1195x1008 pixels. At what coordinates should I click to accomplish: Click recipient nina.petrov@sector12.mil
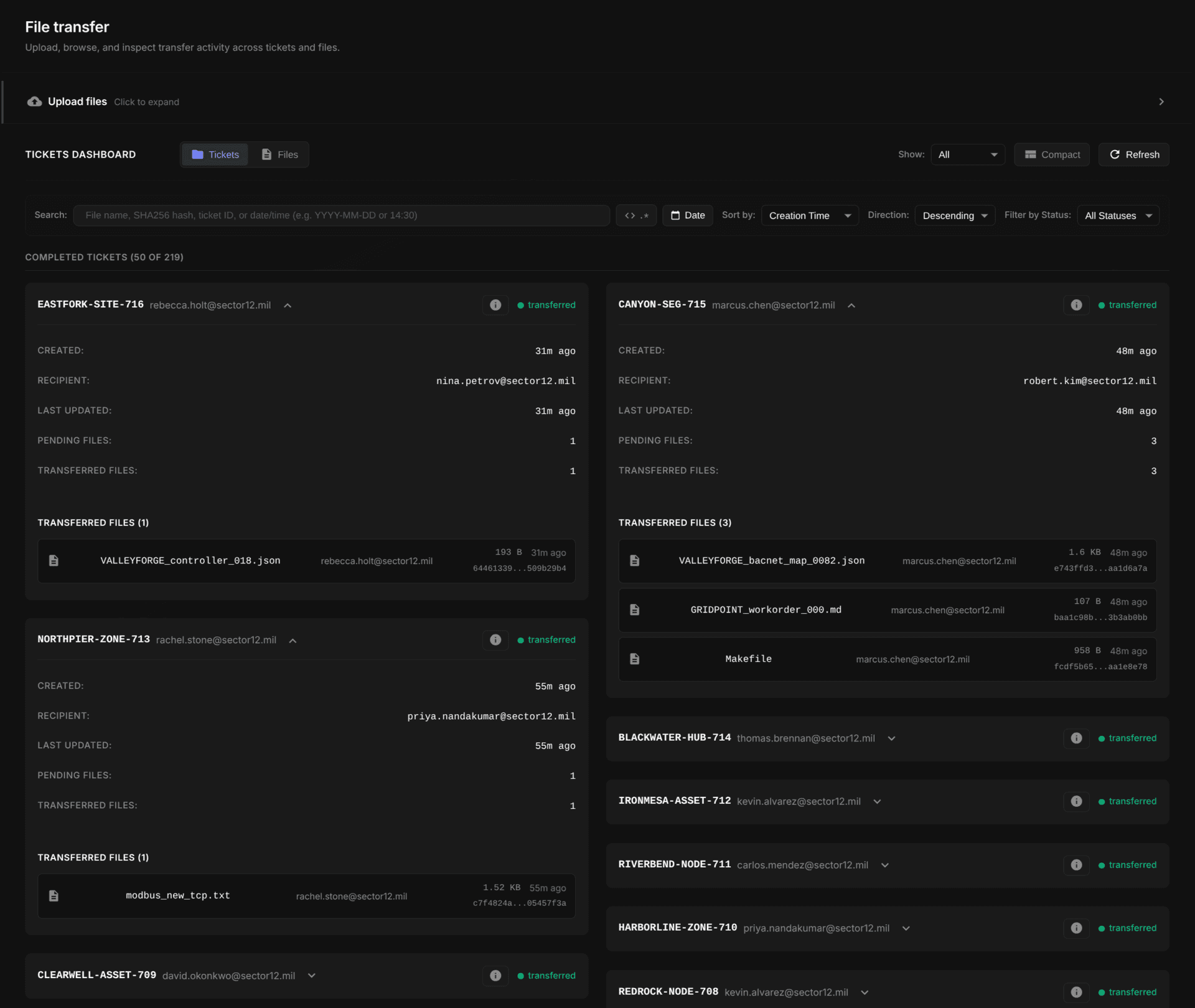[506, 381]
